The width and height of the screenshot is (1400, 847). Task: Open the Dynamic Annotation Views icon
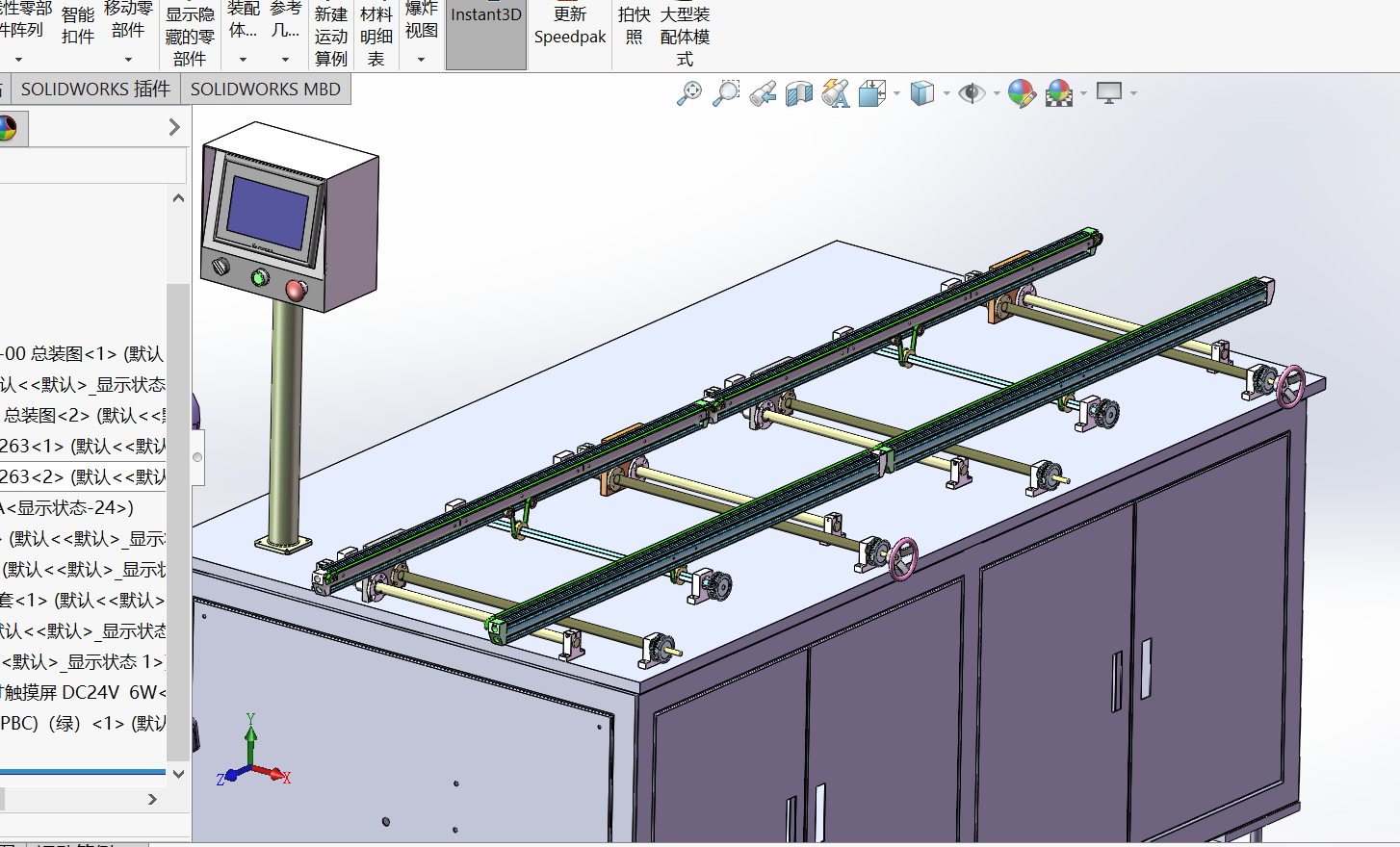pyautogui.click(x=836, y=93)
